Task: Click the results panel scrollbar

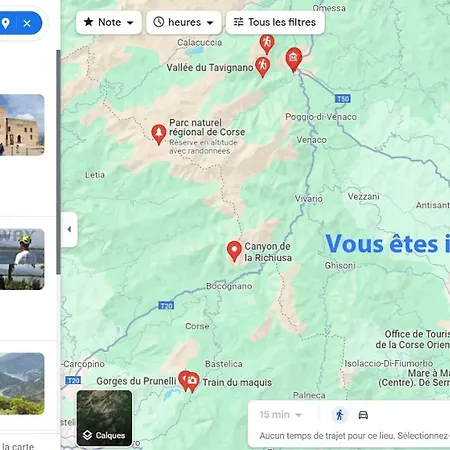Action: click(58, 162)
